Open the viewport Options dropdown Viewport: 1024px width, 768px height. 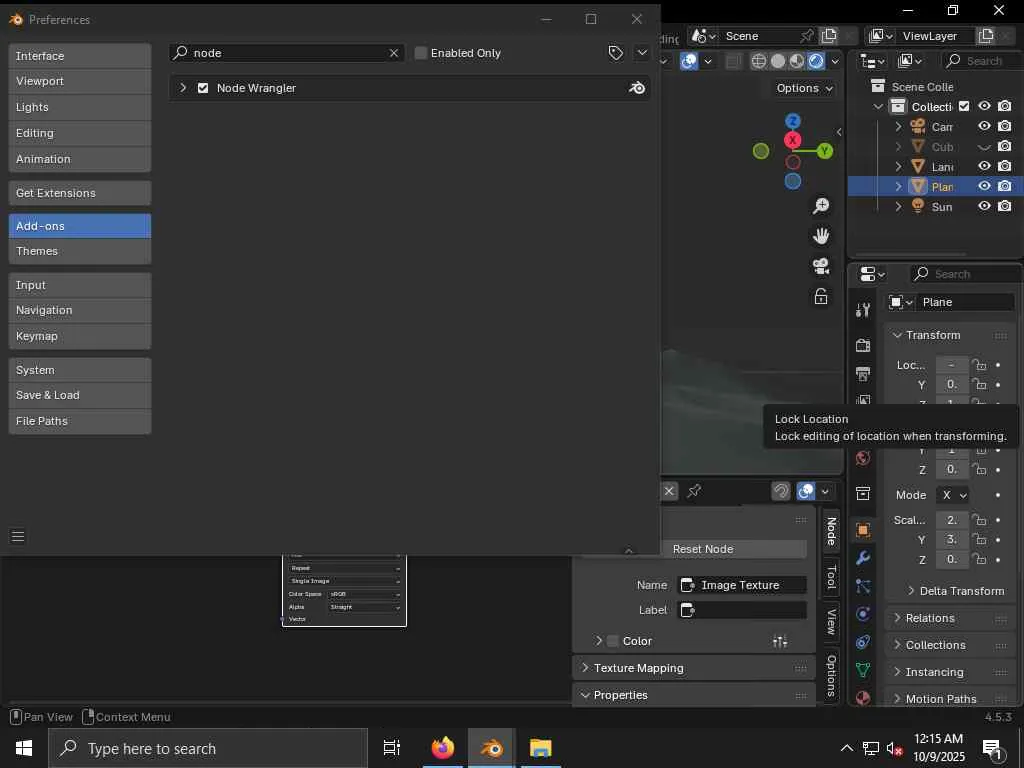pyautogui.click(x=804, y=88)
